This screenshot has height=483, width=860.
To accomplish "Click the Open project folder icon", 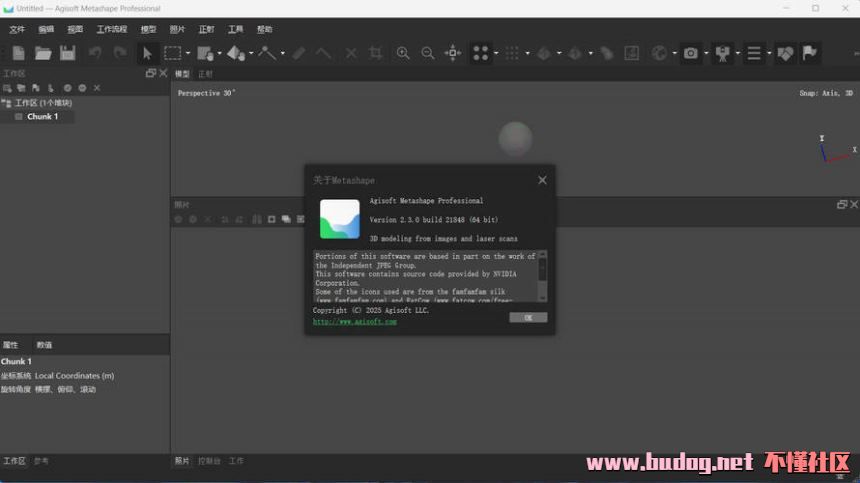I will (43, 53).
